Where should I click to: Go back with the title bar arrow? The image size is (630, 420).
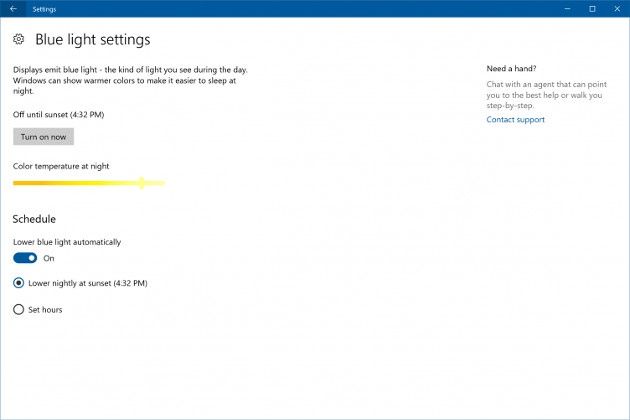pos(13,8)
